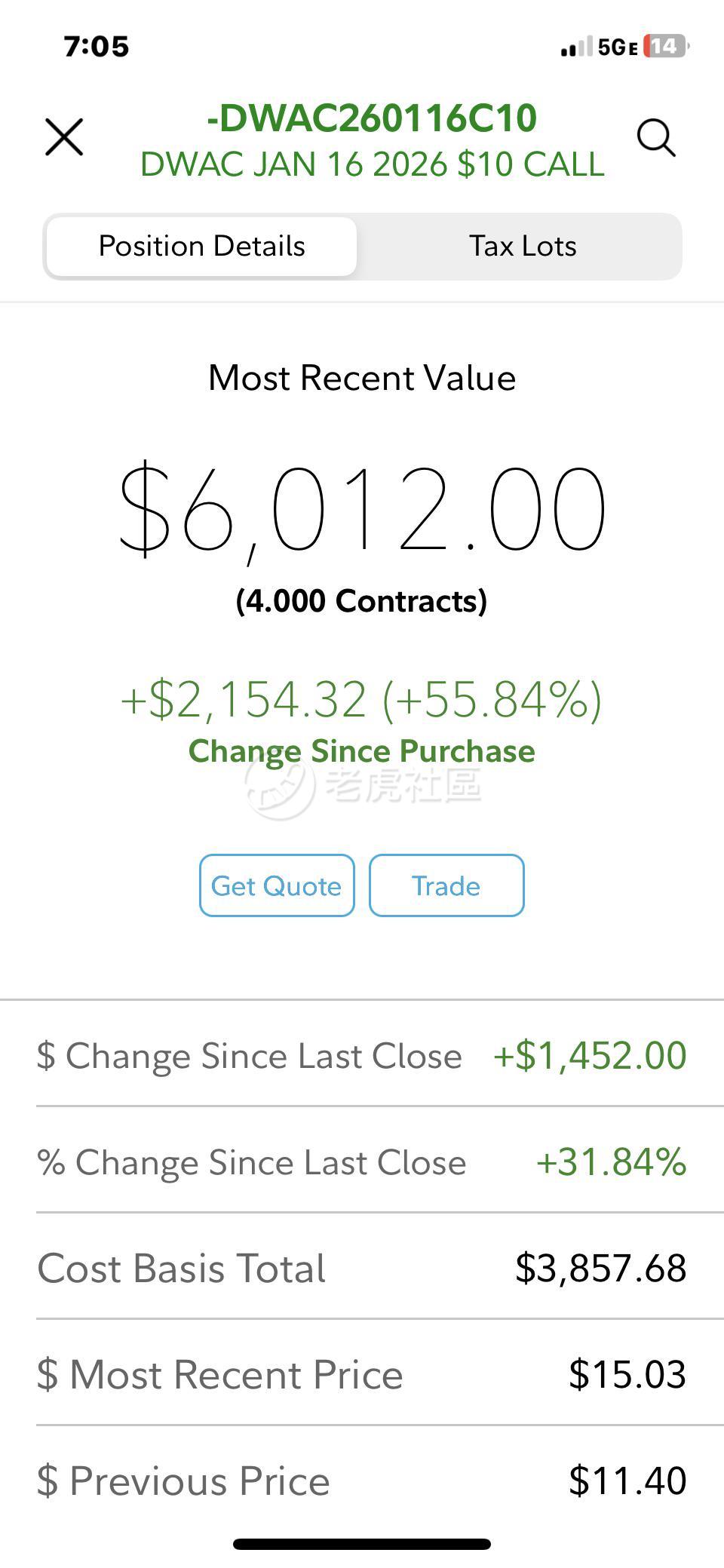Tap the $ Previous Price row
Screen dimensions: 724x1568
pyautogui.click(x=362, y=1481)
